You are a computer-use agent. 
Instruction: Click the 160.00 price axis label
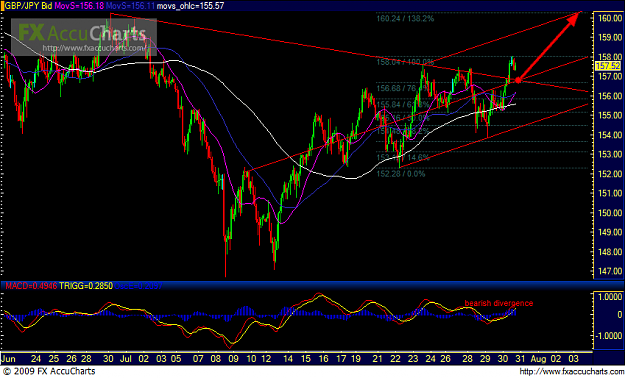610,18
